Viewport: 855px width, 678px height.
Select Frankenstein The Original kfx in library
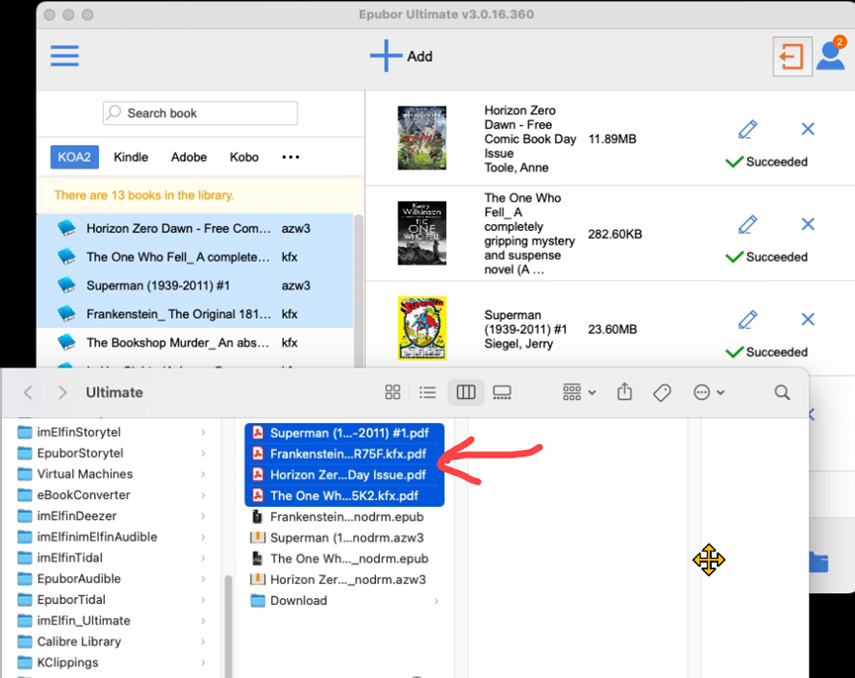[195, 314]
